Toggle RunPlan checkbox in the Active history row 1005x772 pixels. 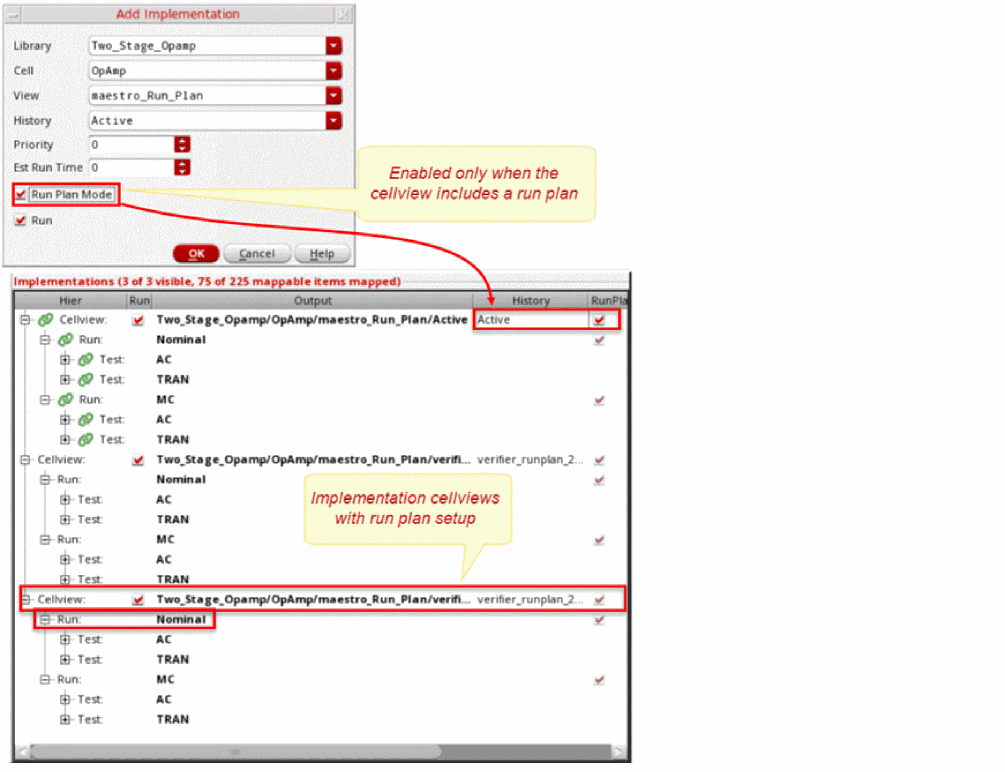599,320
